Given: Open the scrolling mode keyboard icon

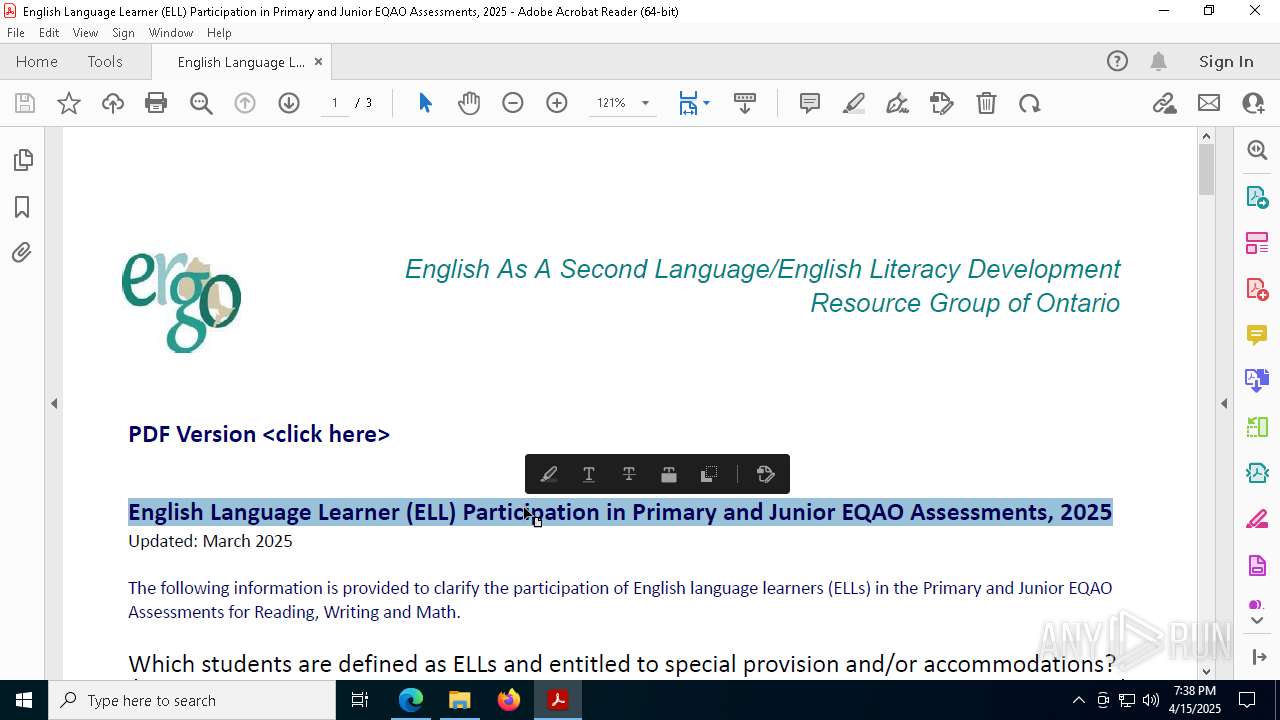Looking at the screenshot, I should coord(745,103).
